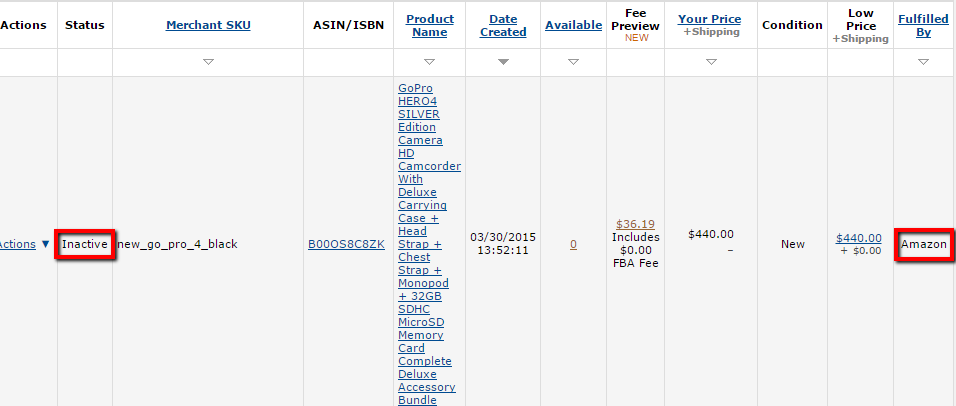Sort by Your Price column header
Screen dimensions: 956x406
click(x=710, y=19)
